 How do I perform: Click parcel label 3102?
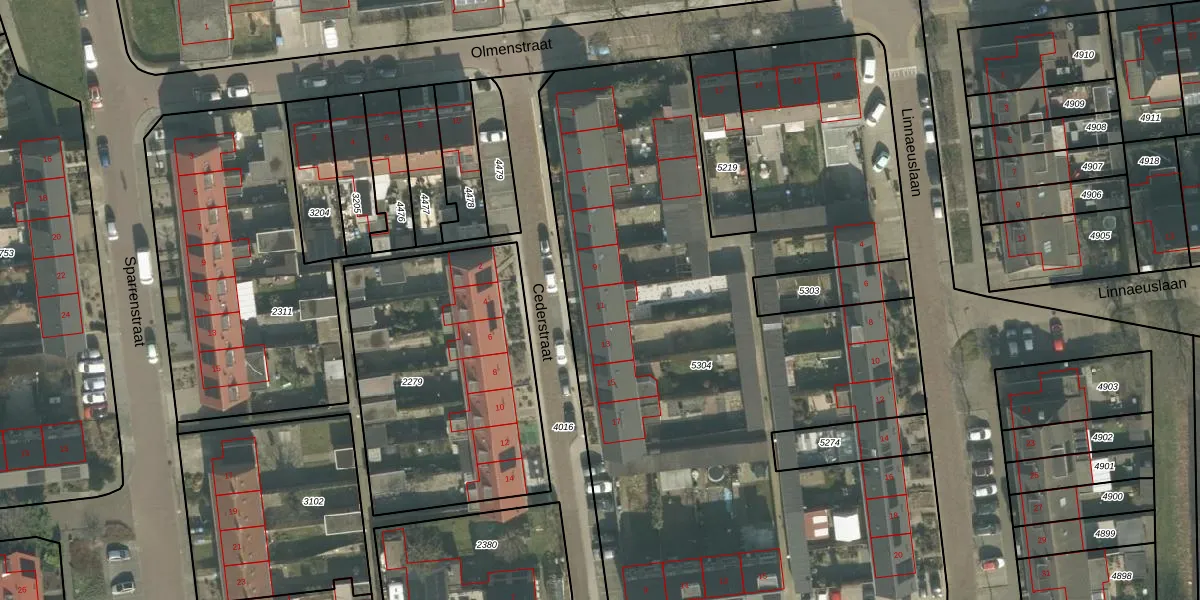click(x=313, y=501)
